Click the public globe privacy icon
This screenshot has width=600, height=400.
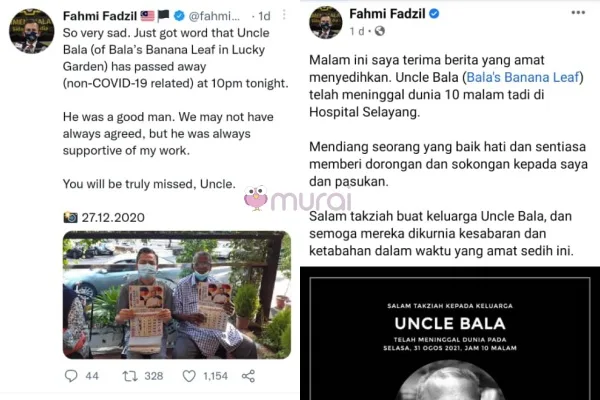[380, 31]
